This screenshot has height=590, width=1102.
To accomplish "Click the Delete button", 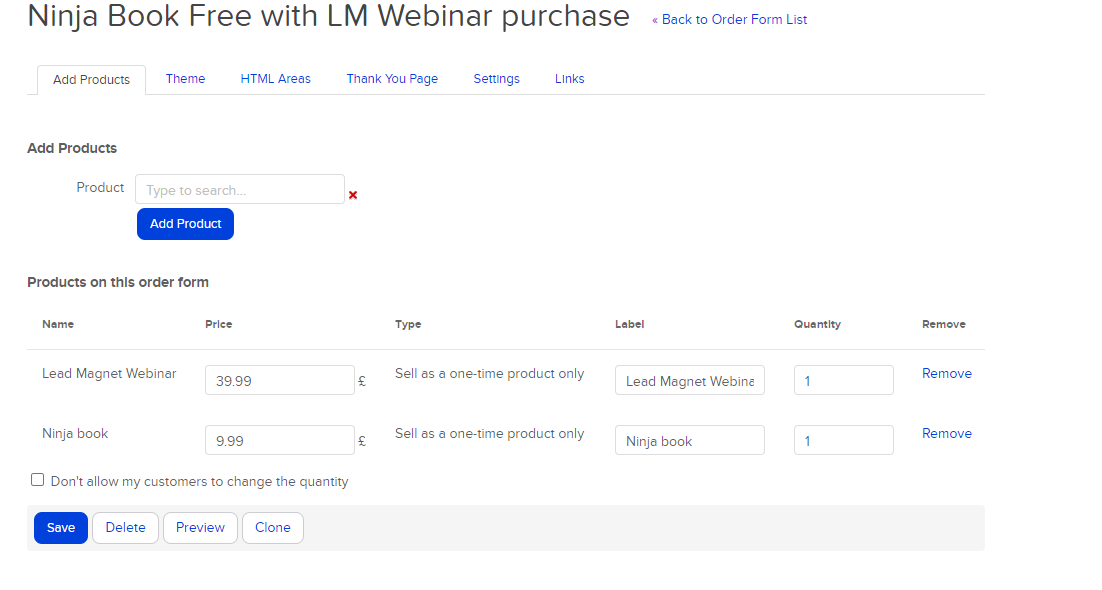I will (126, 527).
